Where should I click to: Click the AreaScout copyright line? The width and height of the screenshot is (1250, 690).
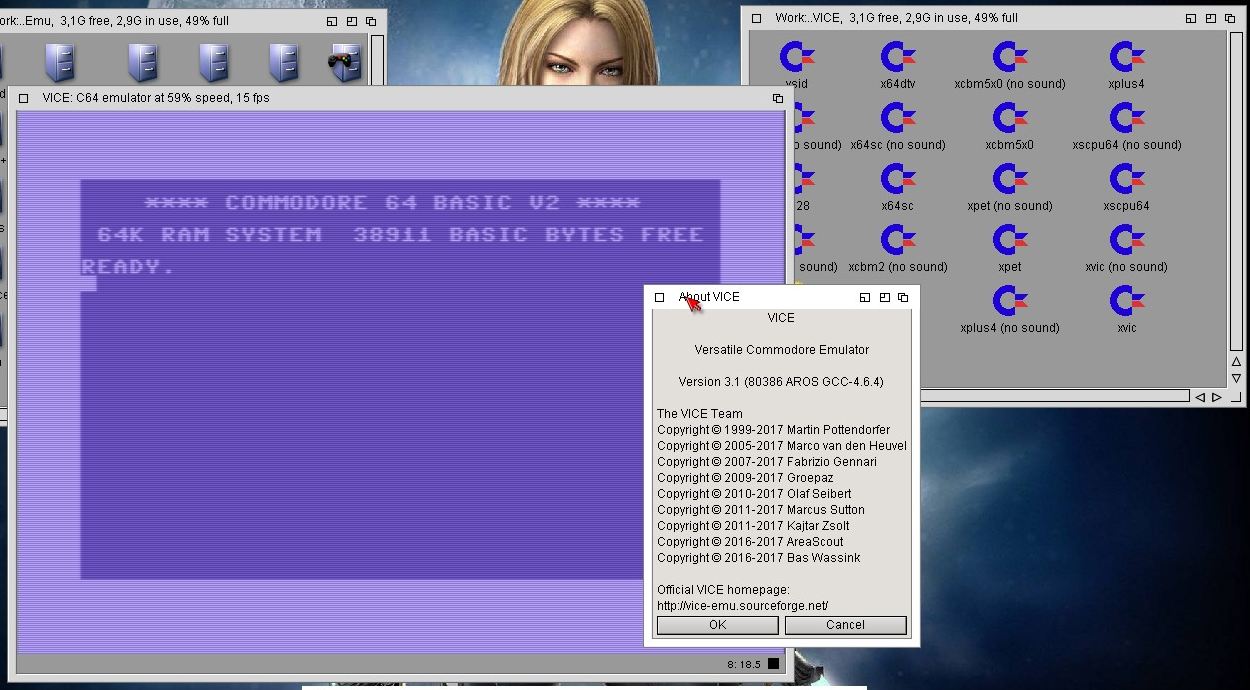click(x=751, y=542)
